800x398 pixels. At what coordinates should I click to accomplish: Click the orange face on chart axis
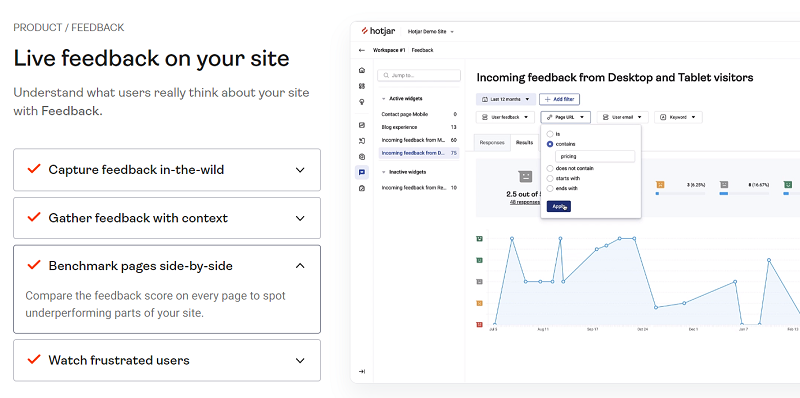pyautogui.click(x=479, y=303)
